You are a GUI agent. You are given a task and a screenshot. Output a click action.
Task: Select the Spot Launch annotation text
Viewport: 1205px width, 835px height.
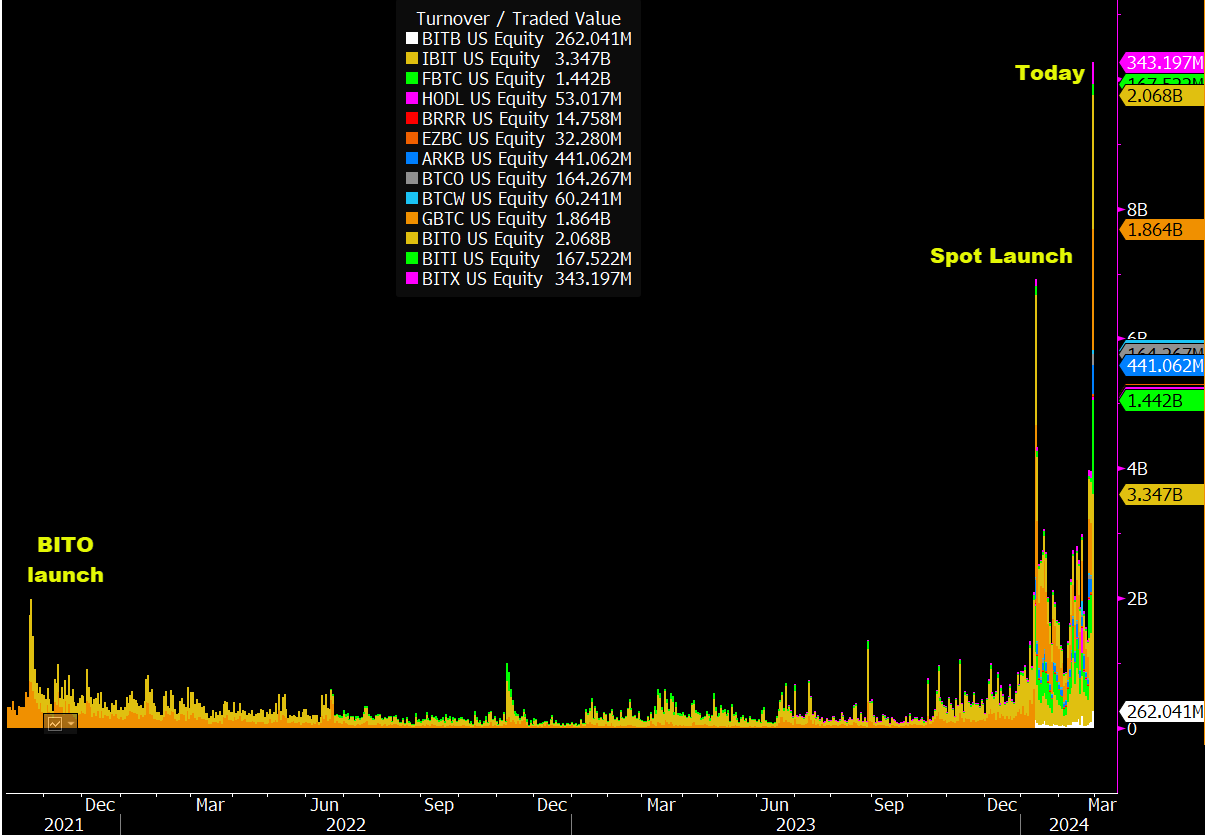click(1001, 256)
